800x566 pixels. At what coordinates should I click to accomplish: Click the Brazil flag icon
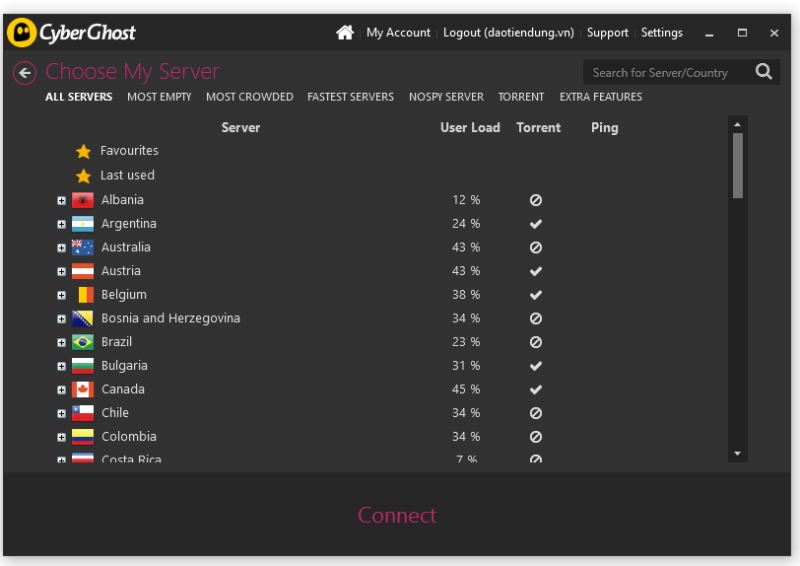click(x=82, y=342)
